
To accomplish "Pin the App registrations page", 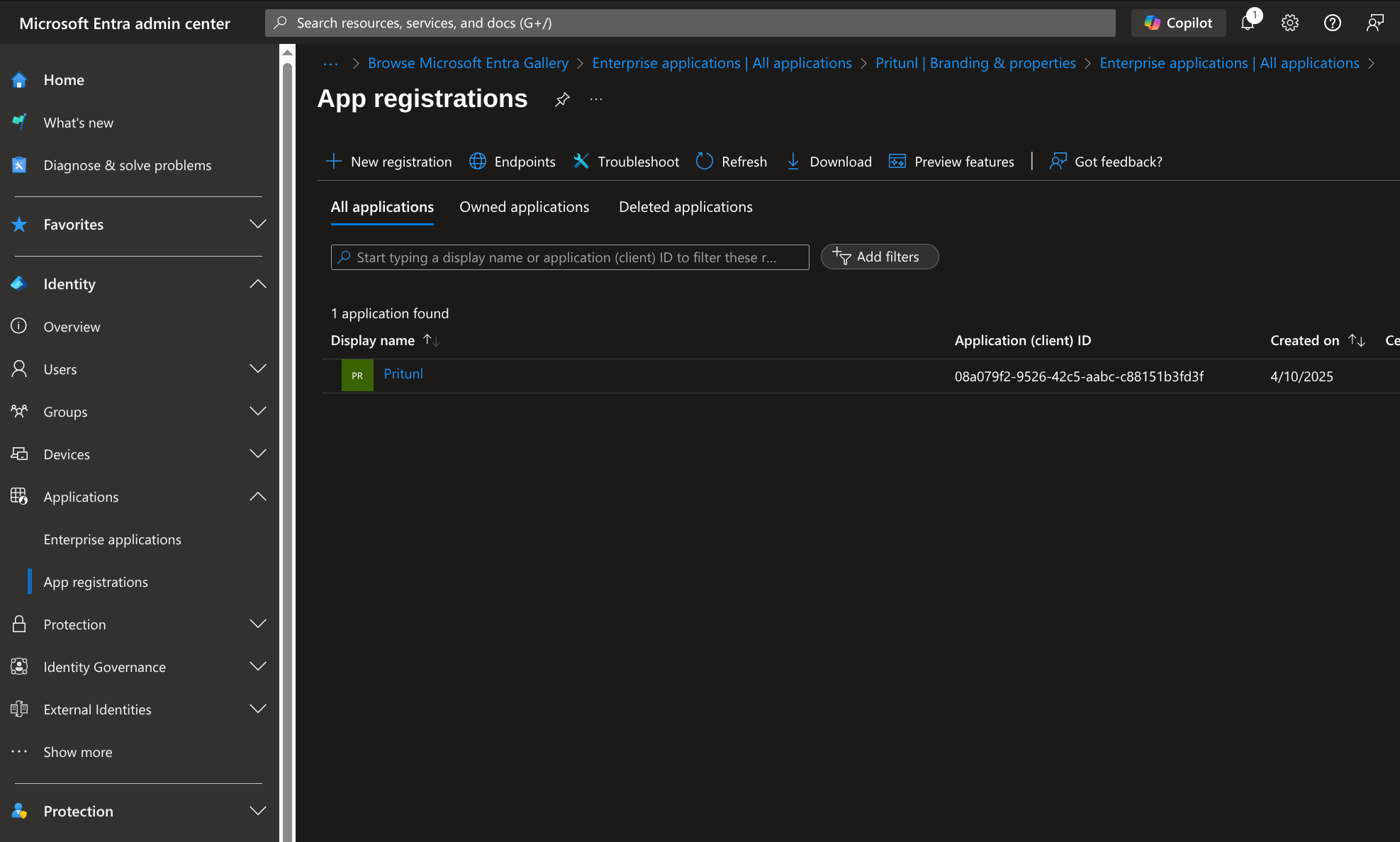I will [x=562, y=99].
